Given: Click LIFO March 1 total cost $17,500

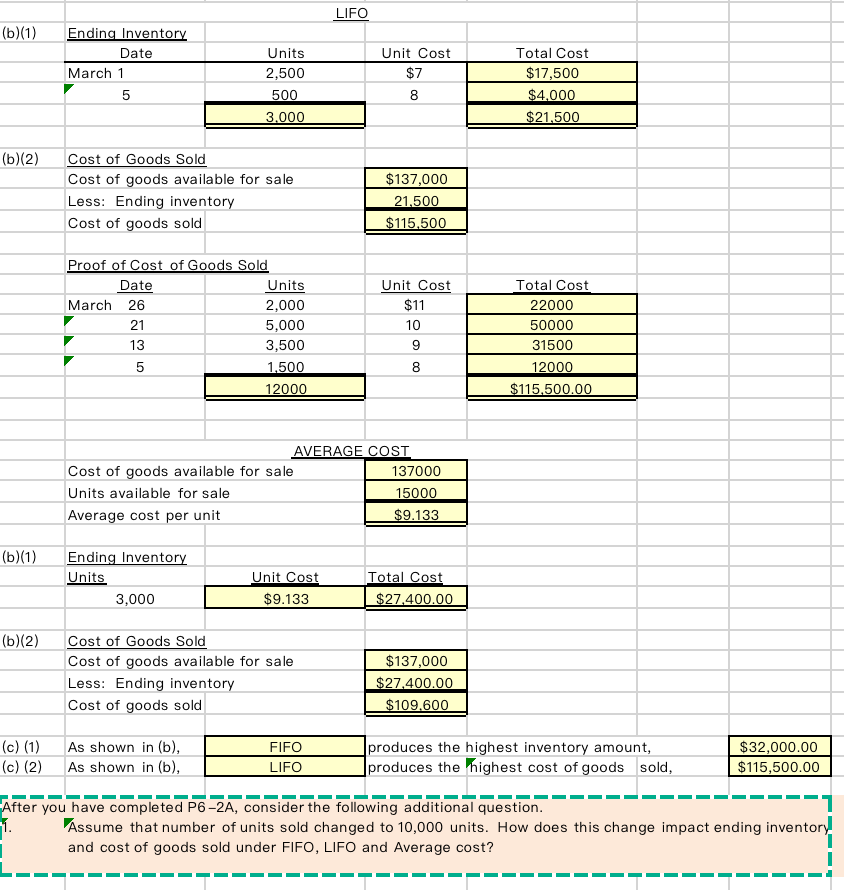Looking at the screenshot, I should (x=552, y=73).
